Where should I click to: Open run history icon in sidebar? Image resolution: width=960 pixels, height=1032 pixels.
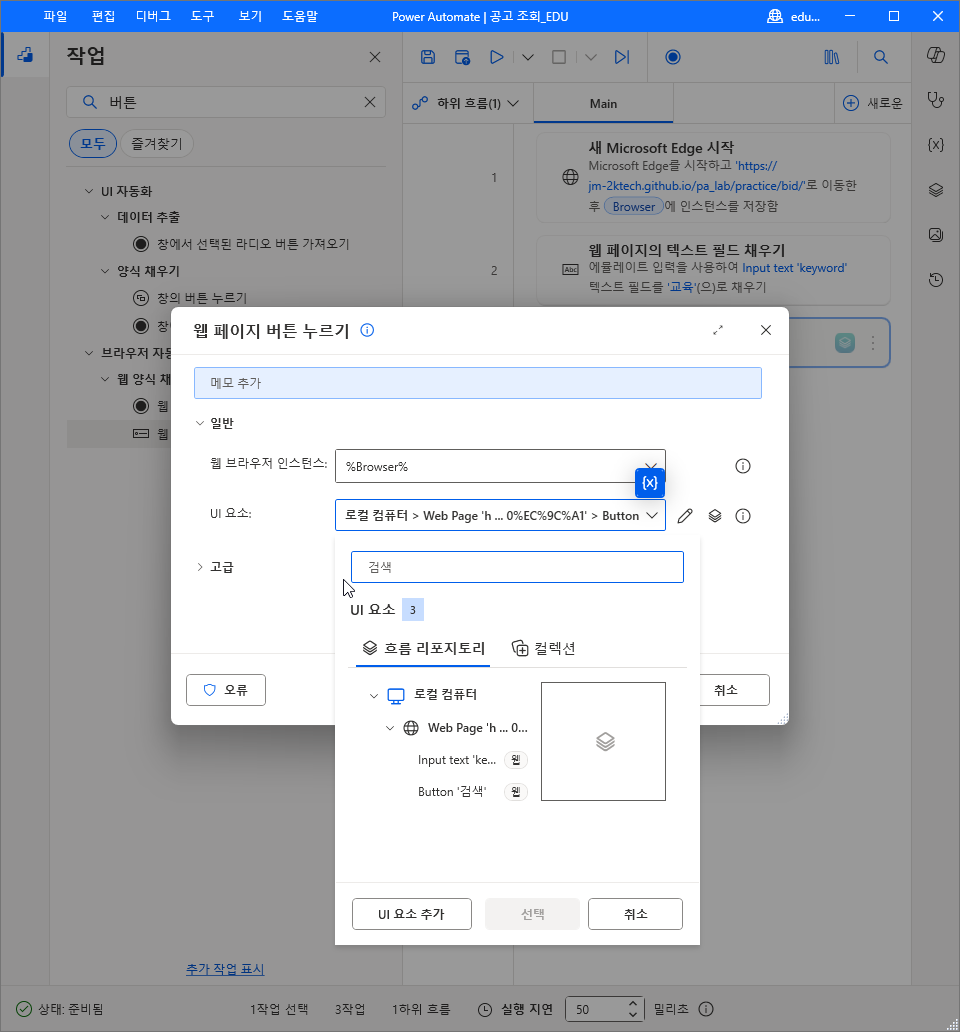click(x=936, y=280)
